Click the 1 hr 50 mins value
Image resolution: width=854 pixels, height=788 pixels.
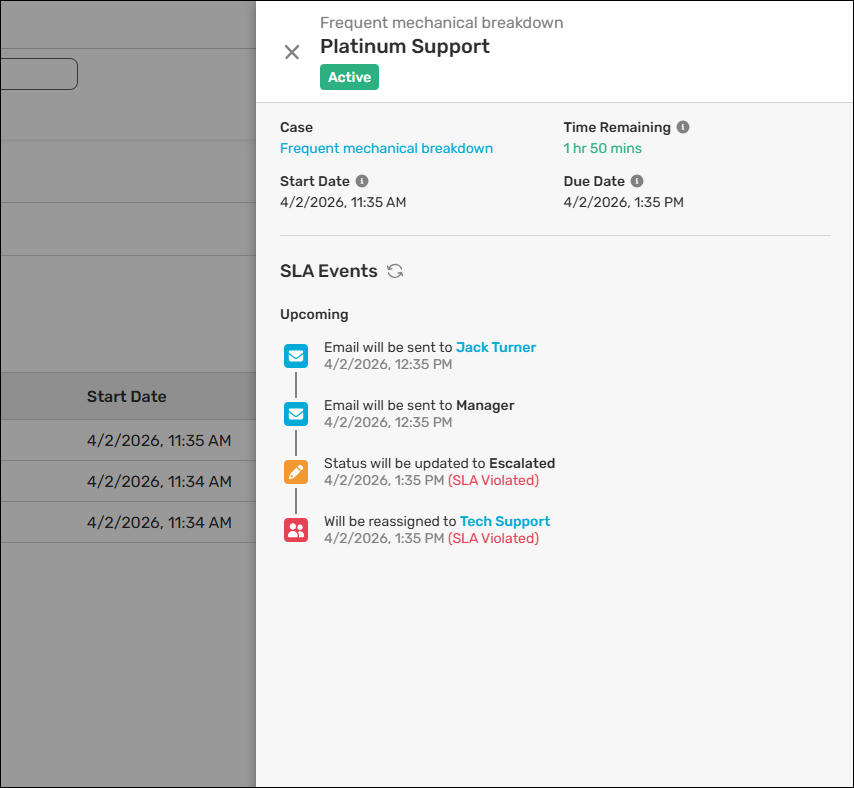pyautogui.click(x=602, y=148)
